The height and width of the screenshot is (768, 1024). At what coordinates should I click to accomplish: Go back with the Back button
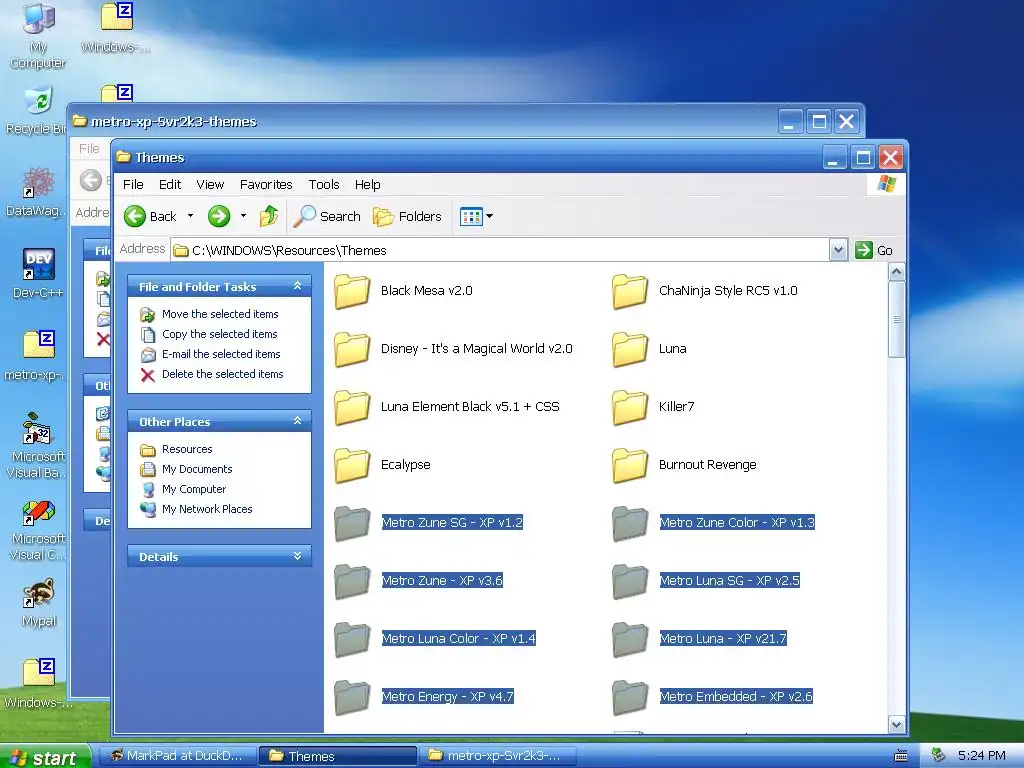click(x=151, y=216)
